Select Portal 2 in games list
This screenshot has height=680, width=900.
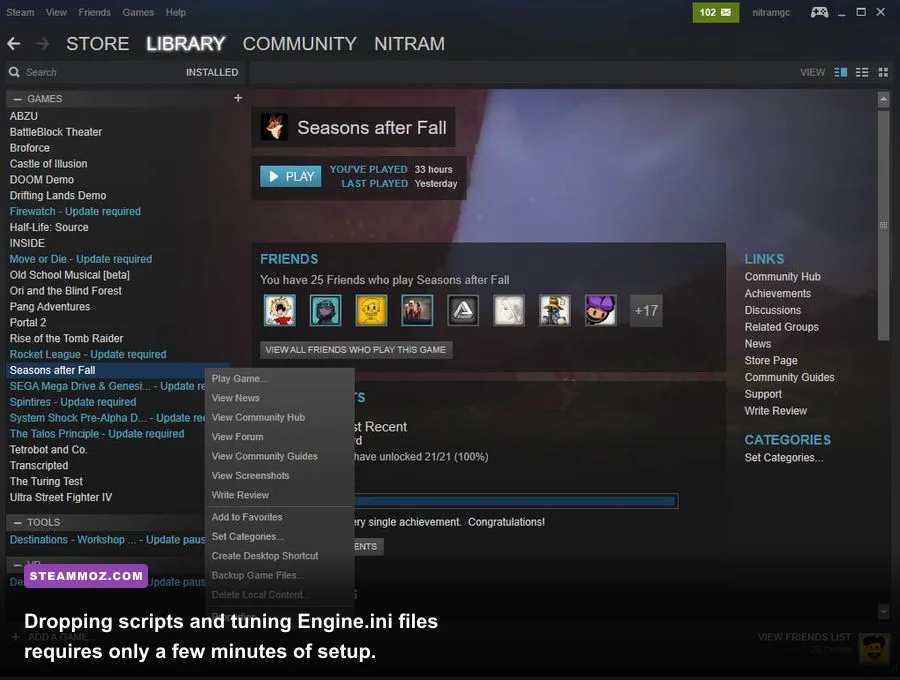pyautogui.click(x=28, y=322)
